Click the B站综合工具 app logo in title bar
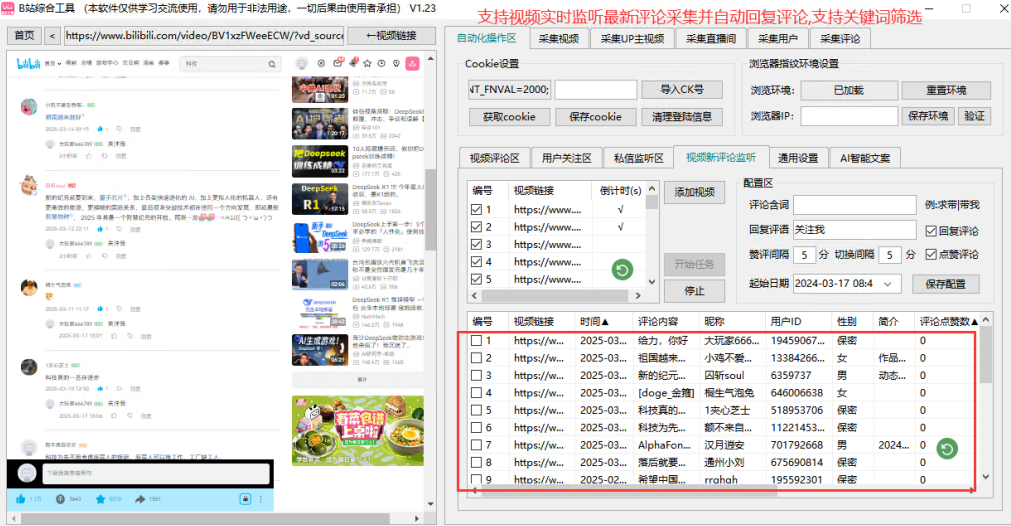The height and width of the screenshot is (526, 1011). 8,8
